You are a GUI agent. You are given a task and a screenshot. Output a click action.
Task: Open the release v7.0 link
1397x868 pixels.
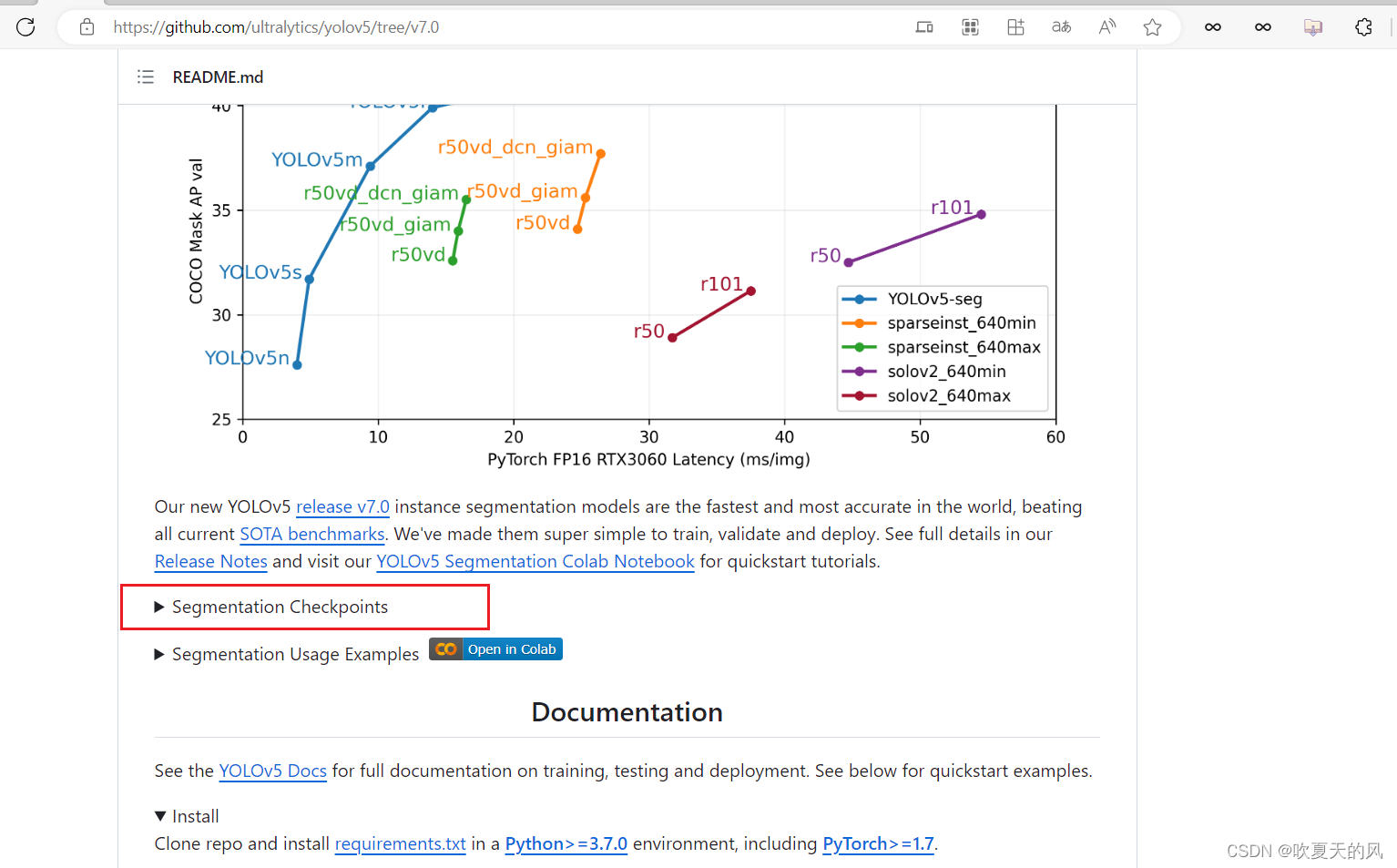tap(342, 507)
